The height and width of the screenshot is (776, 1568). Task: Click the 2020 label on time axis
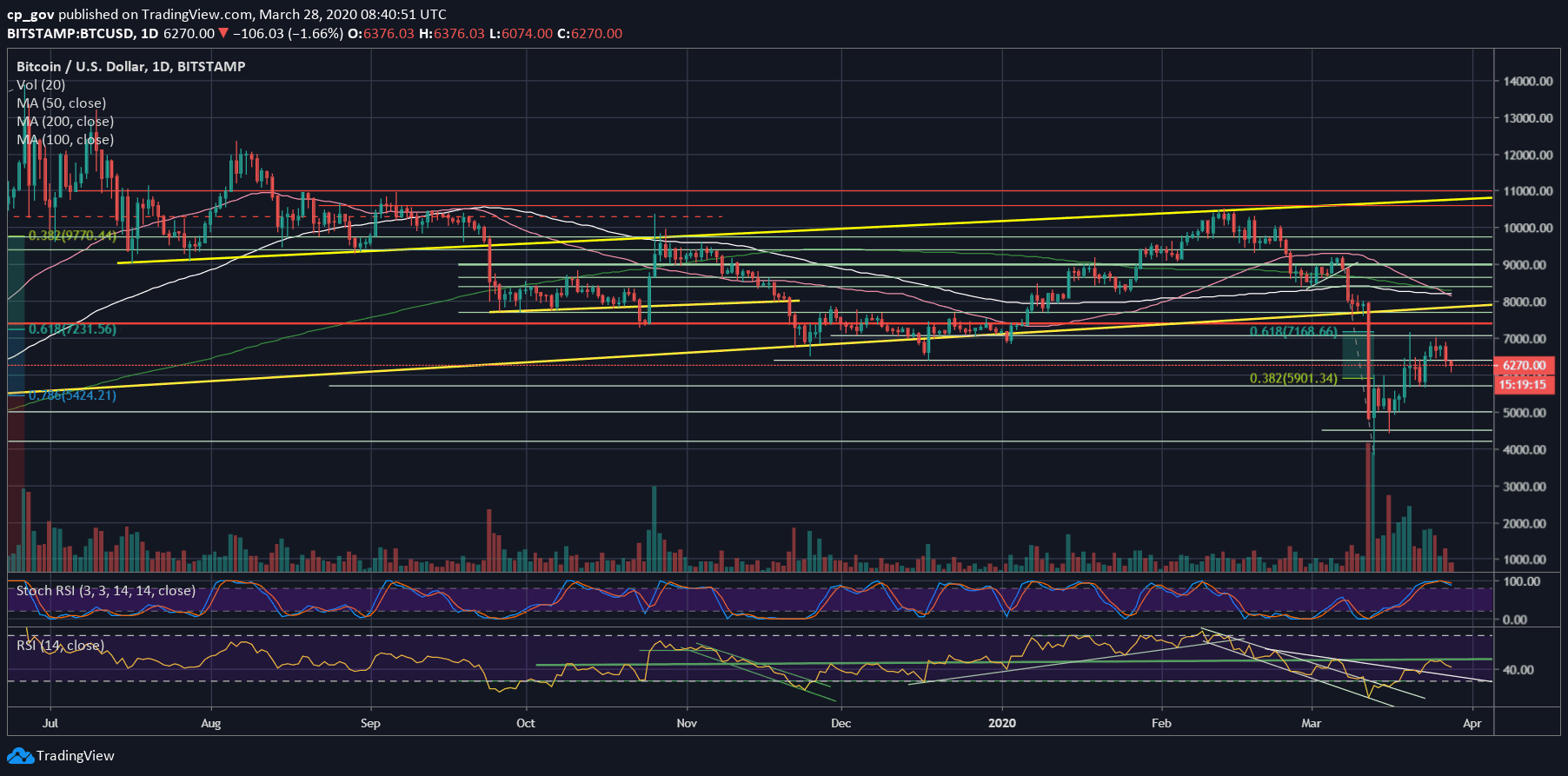point(1002,723)
